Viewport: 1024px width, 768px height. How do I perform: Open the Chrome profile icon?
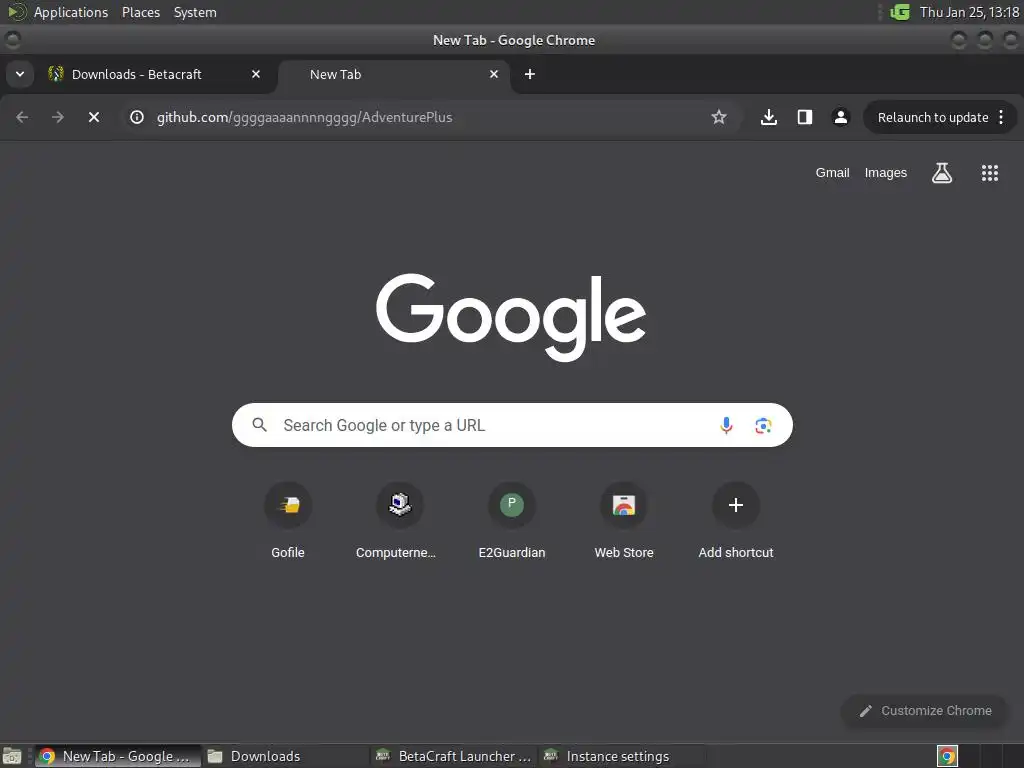click(x=840, y=117)
